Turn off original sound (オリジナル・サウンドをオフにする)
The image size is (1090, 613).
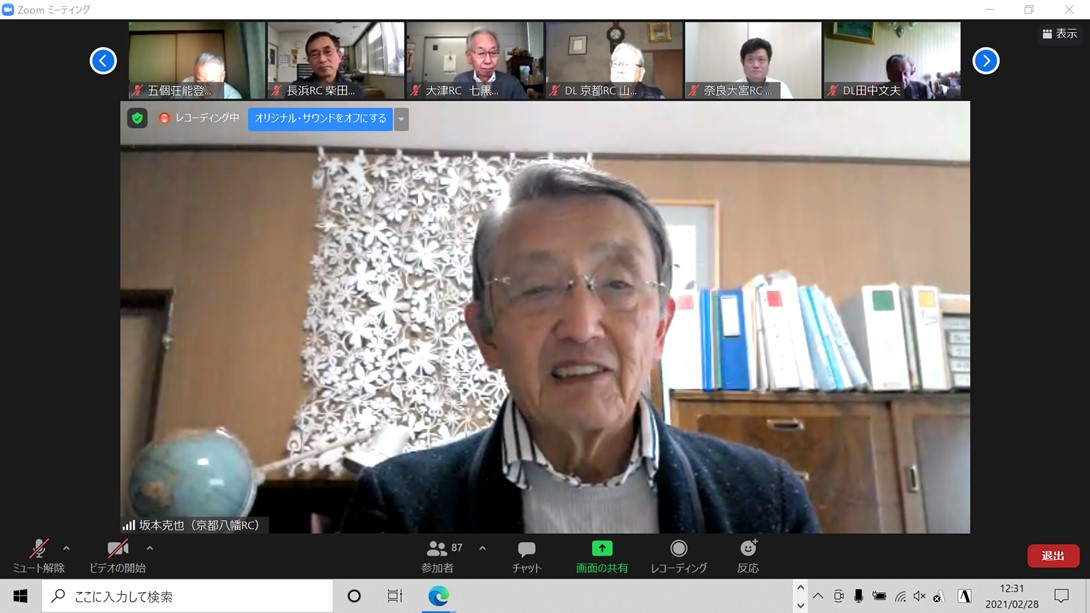tap(320, 118)
